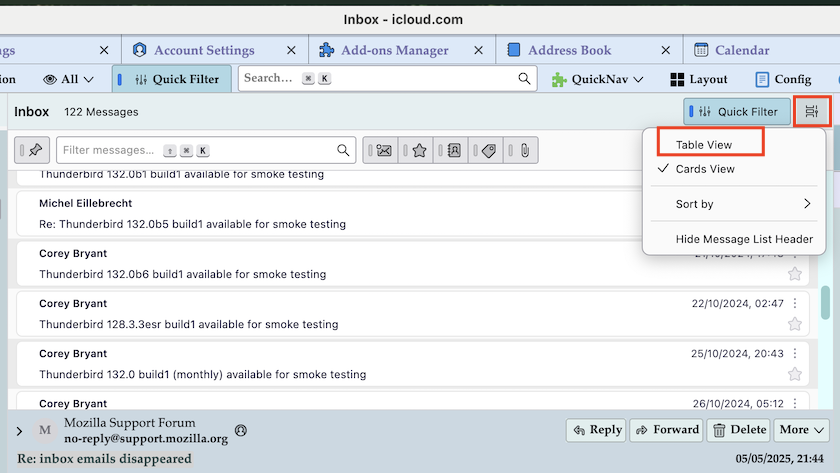Open Thunderbird 132.0b6 build1 message
This screenshot has width=840, height=473.
[412, 264]
